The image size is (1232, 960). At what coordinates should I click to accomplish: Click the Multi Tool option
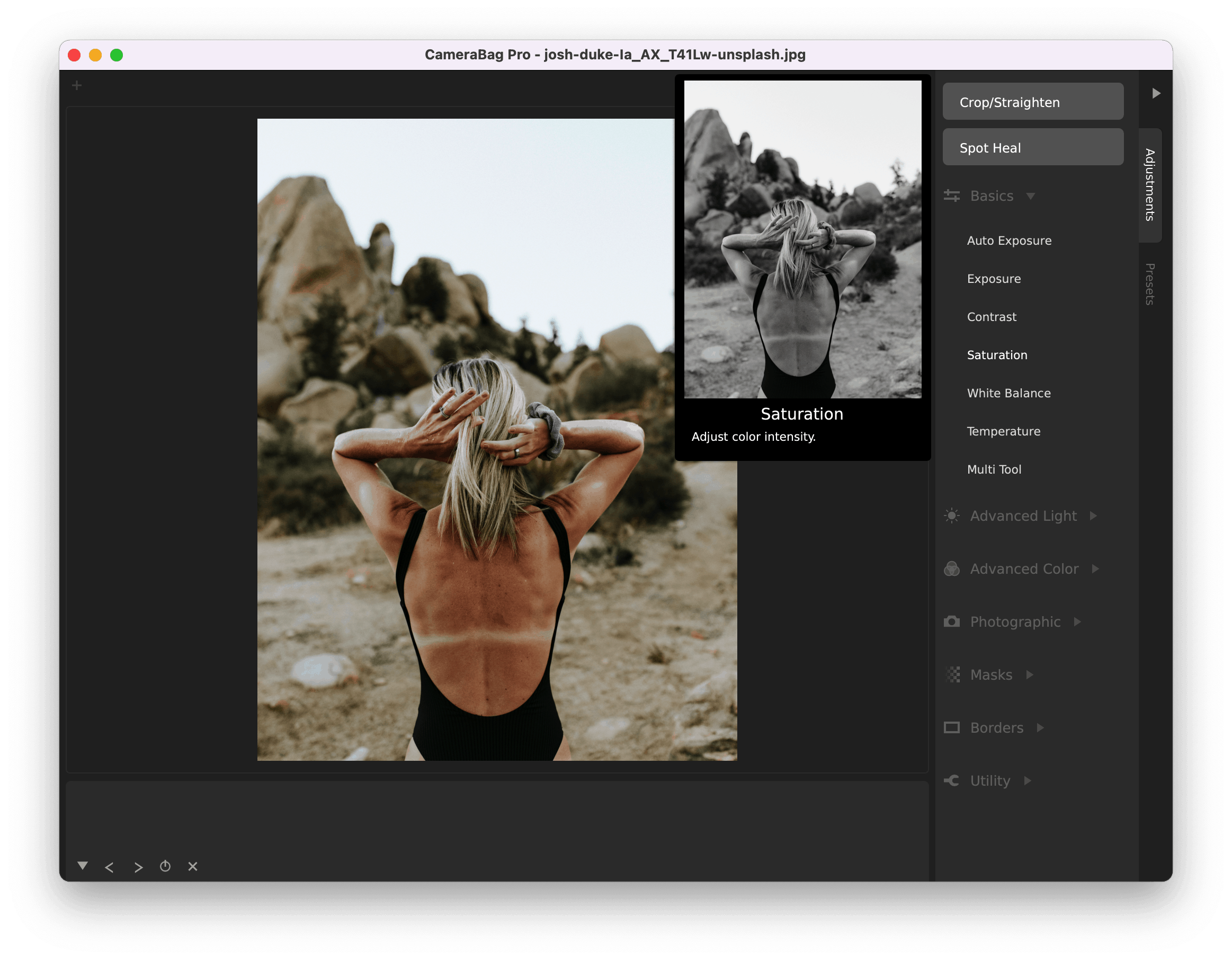pos(994,469)
